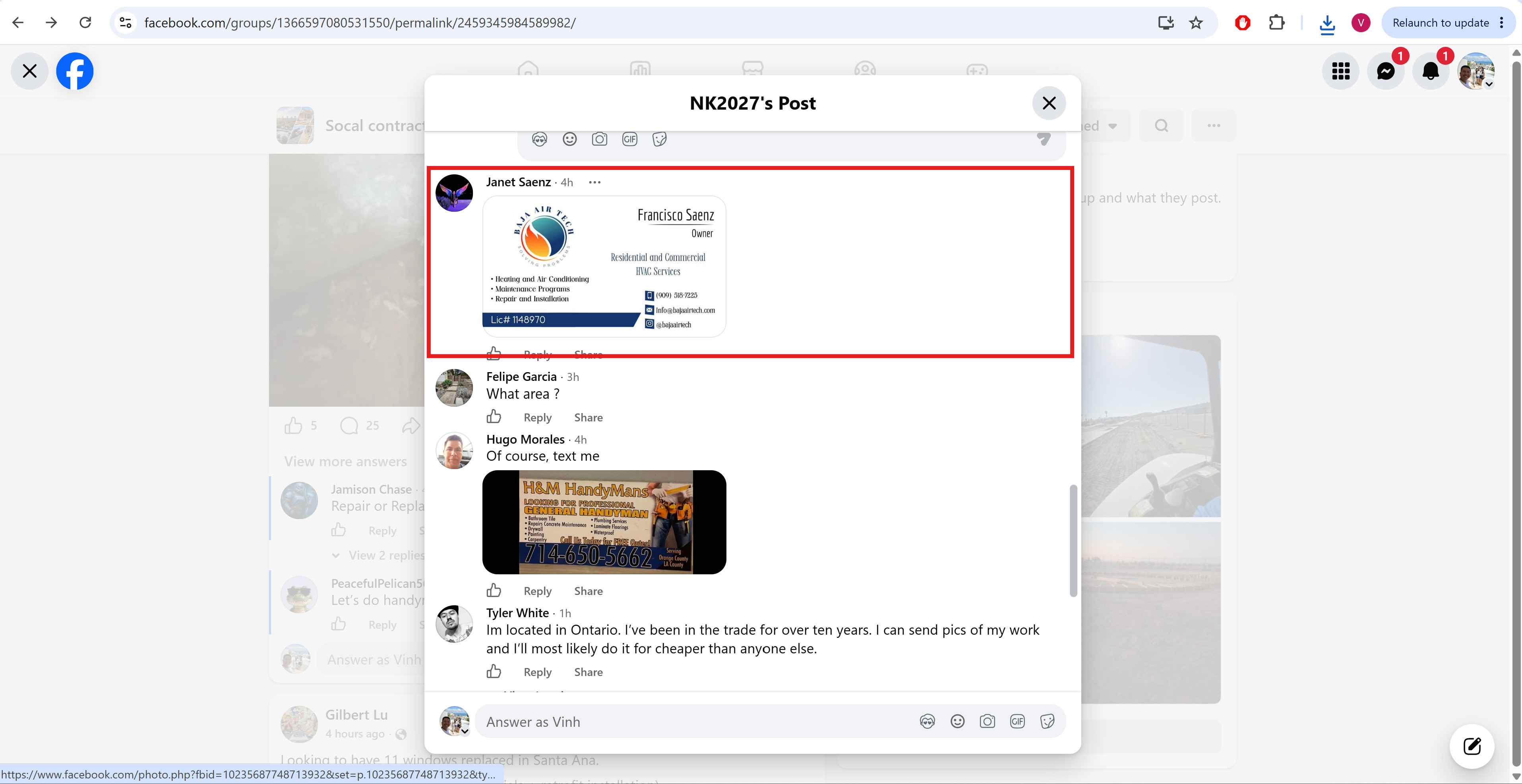Open GIF picker in bottom answer box
Screen dimensions: 1522x784
(x=1017, y=721)
